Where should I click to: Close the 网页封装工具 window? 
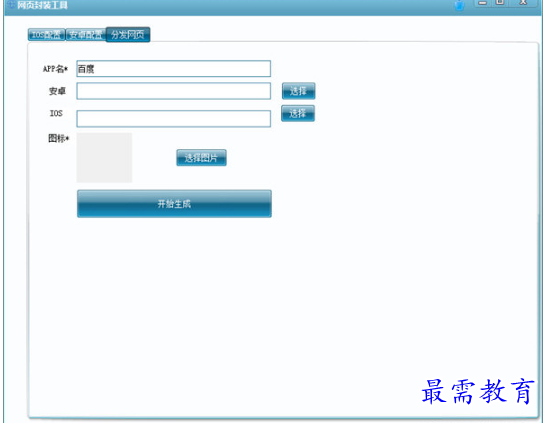523,3
